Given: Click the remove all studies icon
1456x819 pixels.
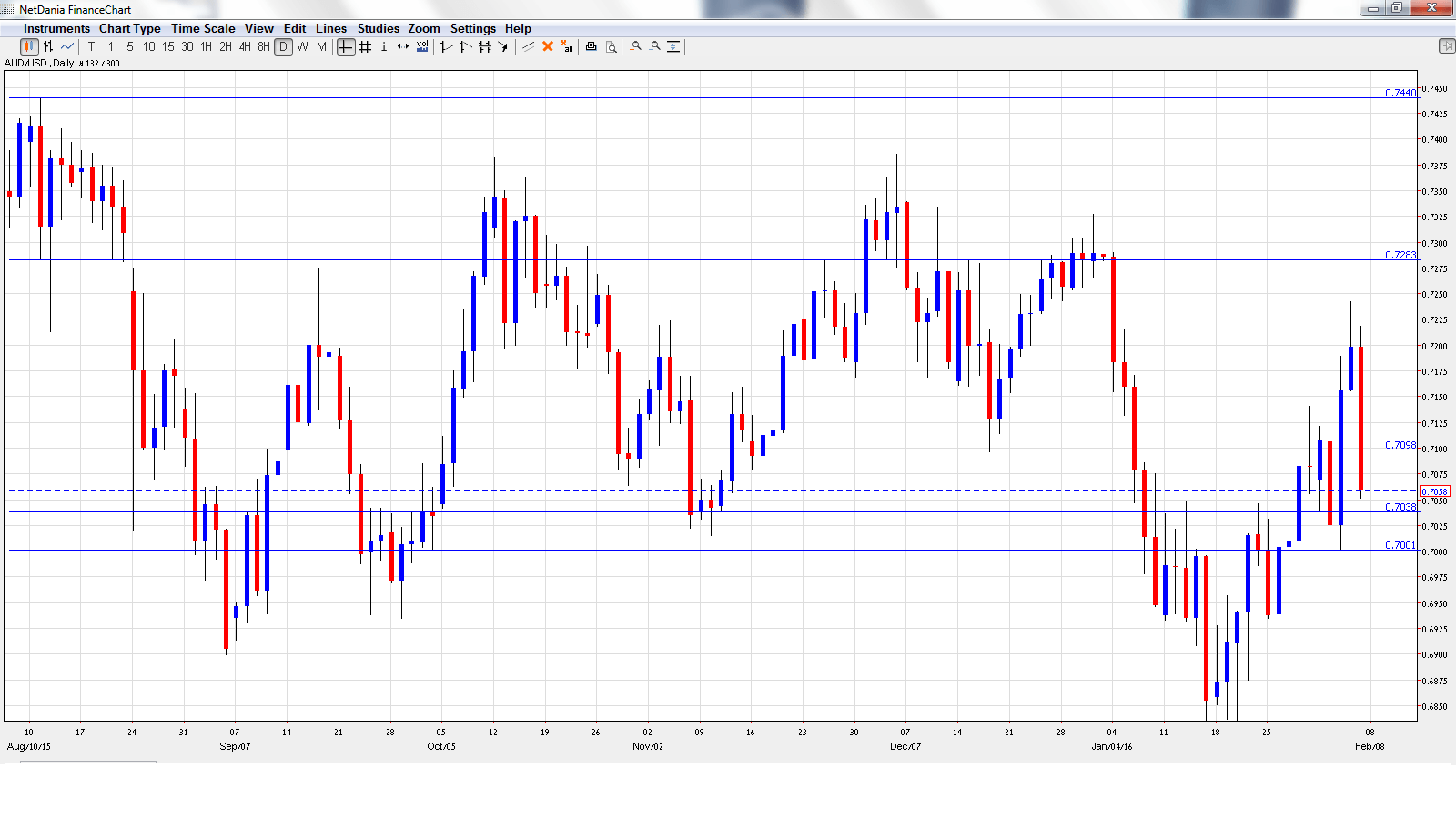Looking at the screenshot, I should pos(566,47).
